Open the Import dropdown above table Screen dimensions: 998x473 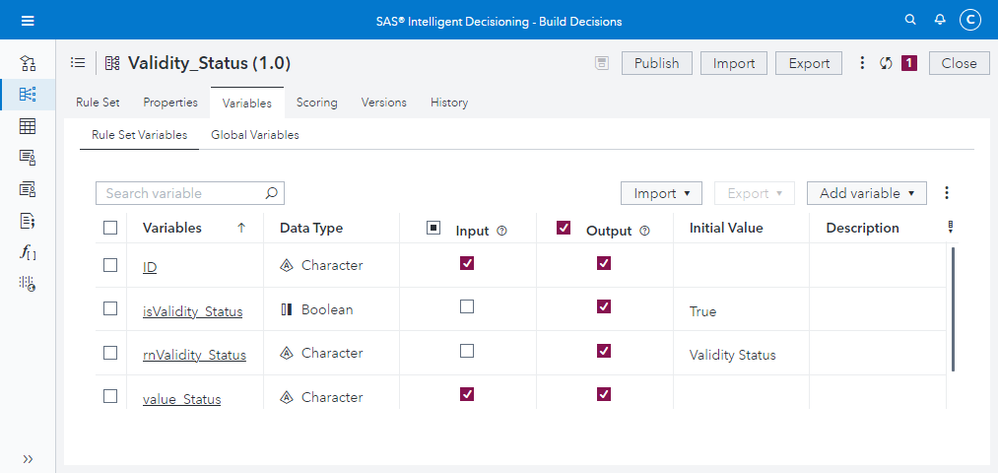[x=661, y=193]
